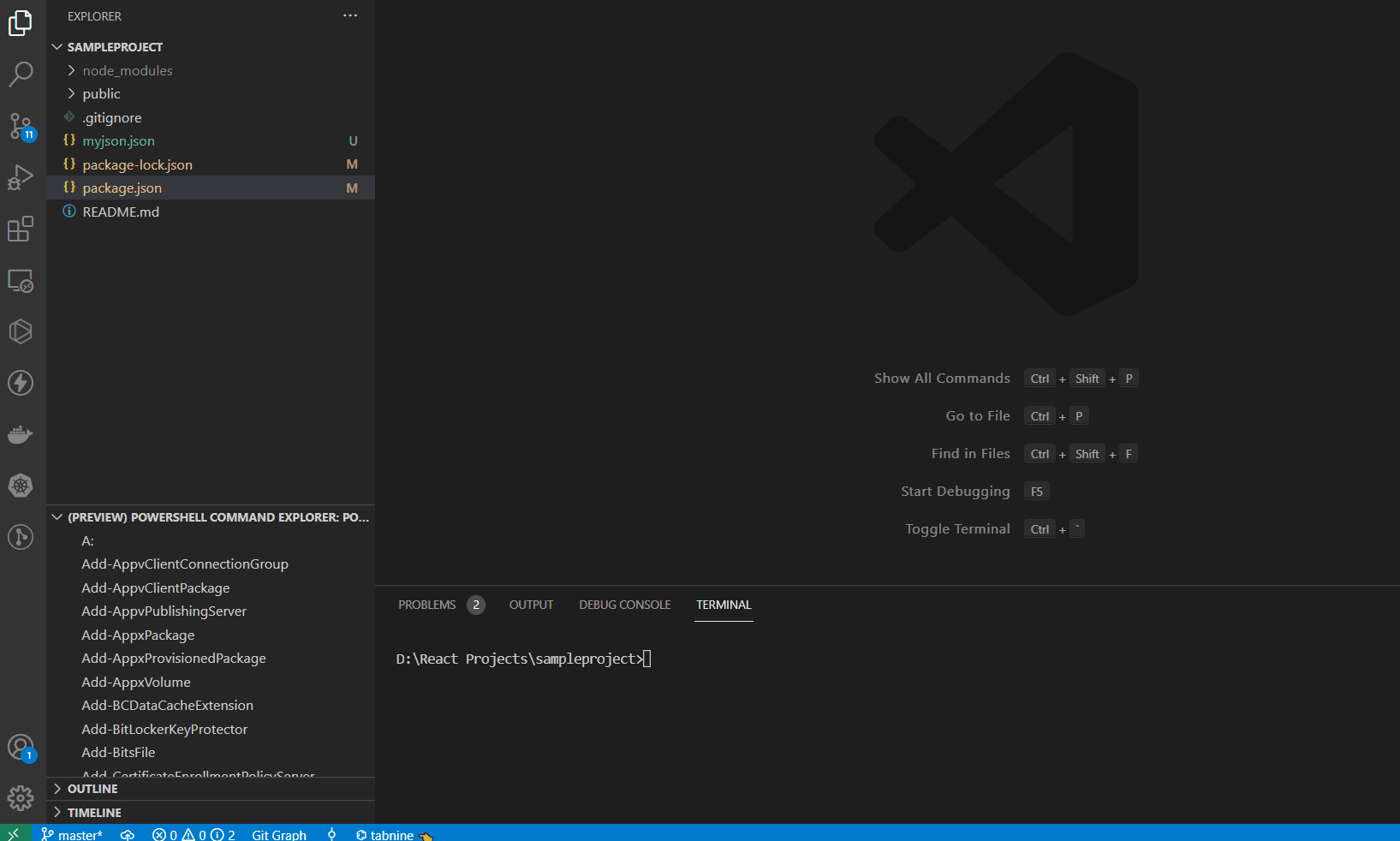Switch to the DEBUG CONSOLE tab

click(x=624, y=604)
